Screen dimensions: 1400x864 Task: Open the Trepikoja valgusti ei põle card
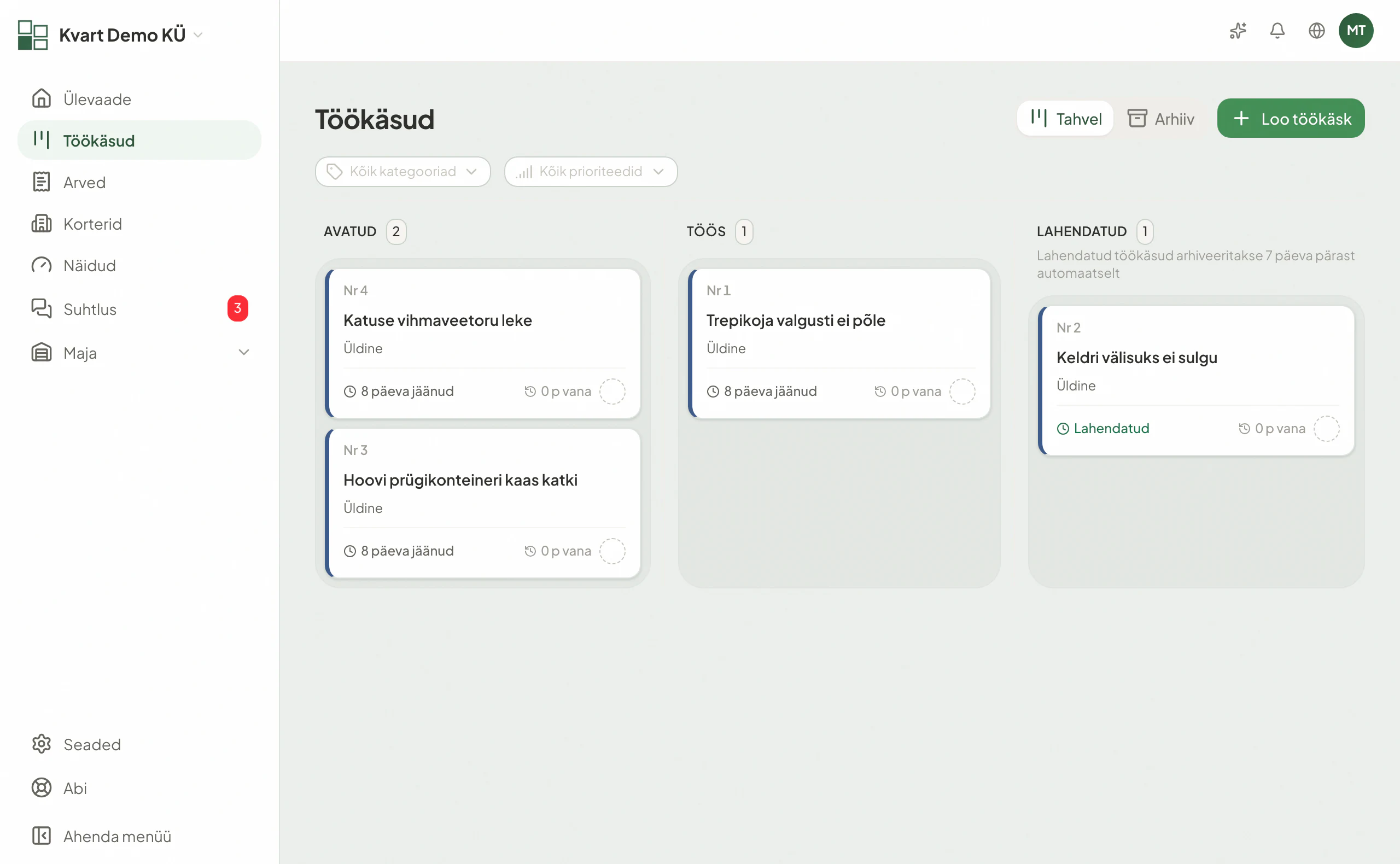(839, 343)
